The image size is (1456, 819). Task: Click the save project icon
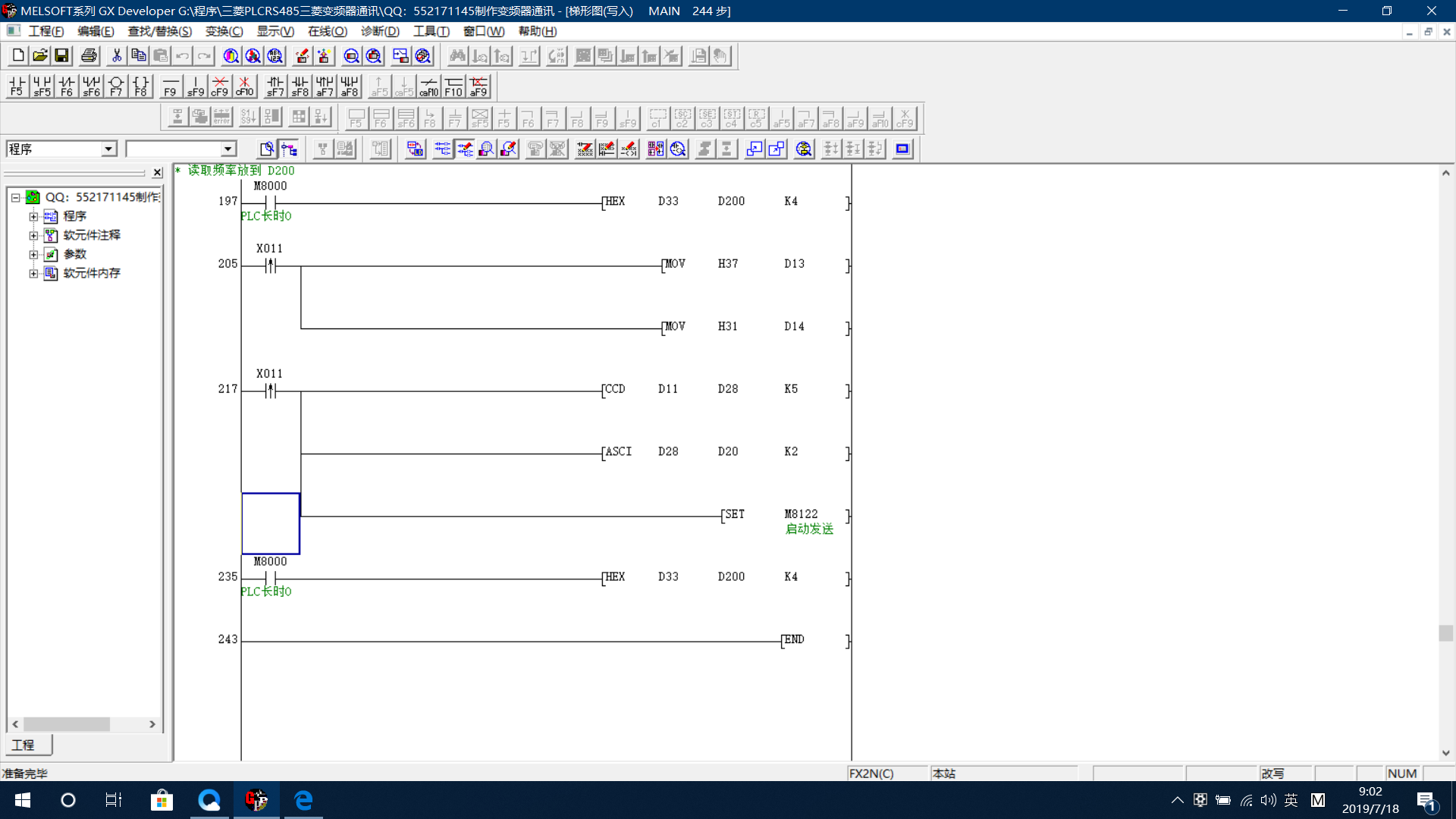pyautogui.click(x=61, y=55)
